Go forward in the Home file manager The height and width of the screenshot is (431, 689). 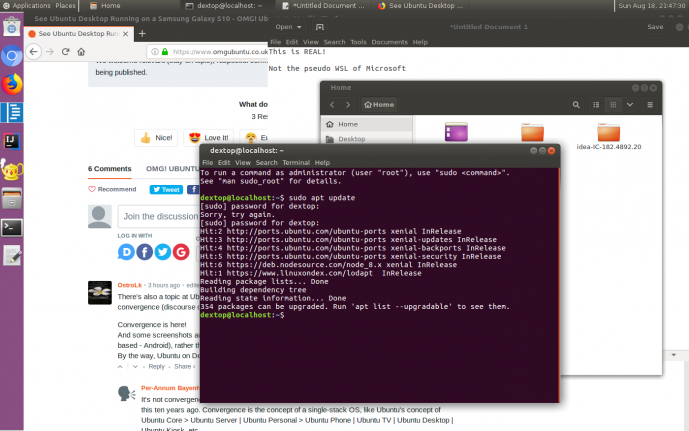point(348,105)
